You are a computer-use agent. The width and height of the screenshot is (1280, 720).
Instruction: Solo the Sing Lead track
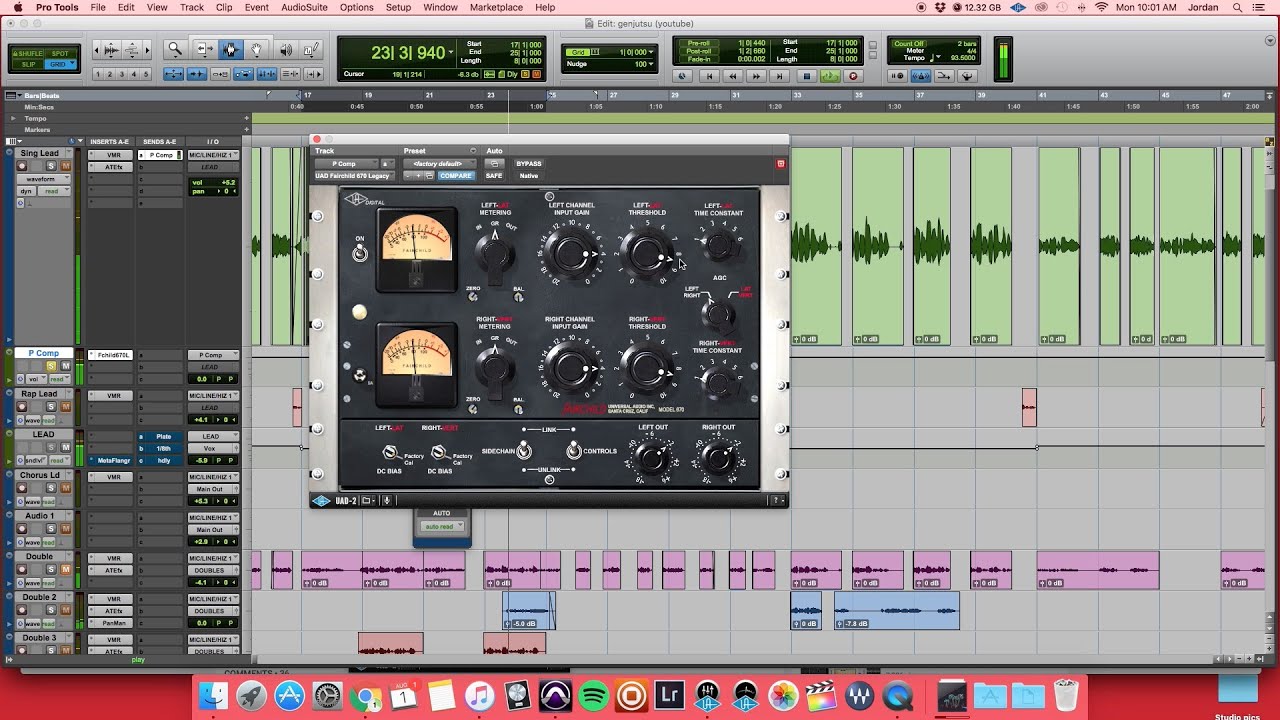(52, 166)
